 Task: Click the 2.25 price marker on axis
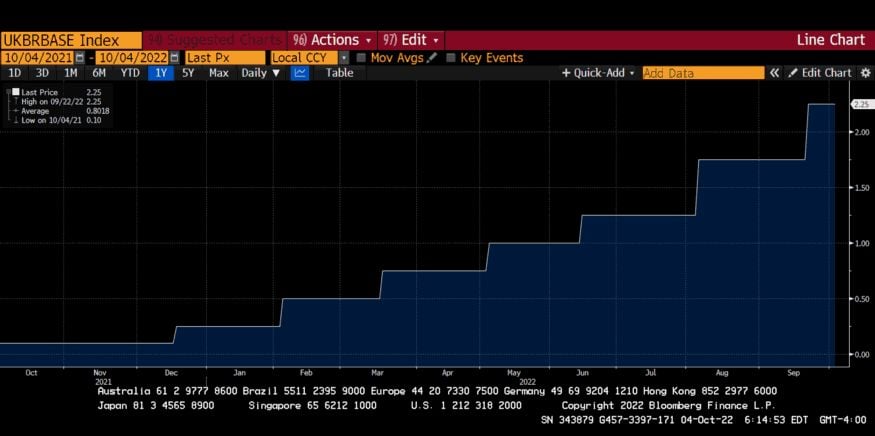(860, 104)
